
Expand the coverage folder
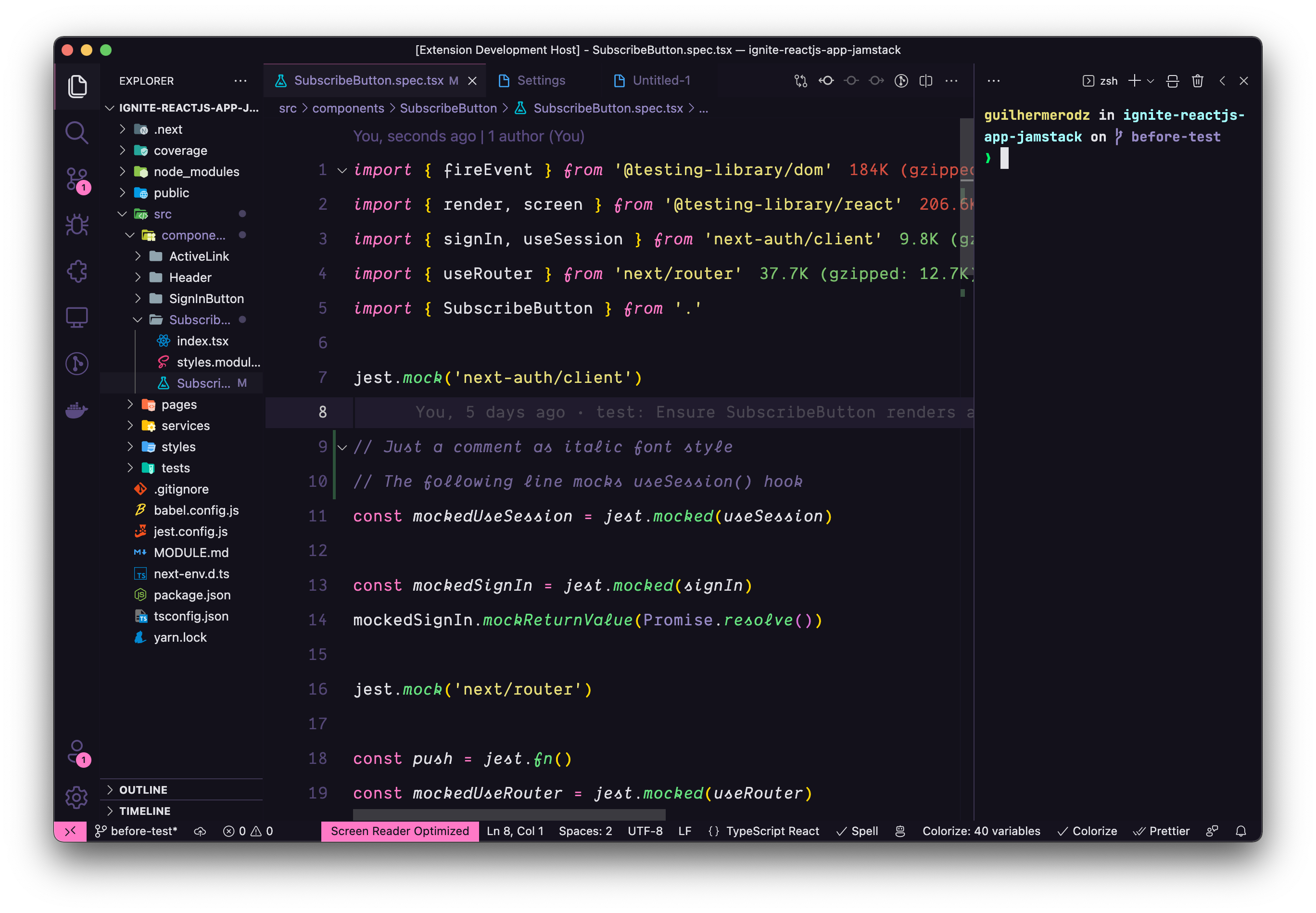[182, 151]
